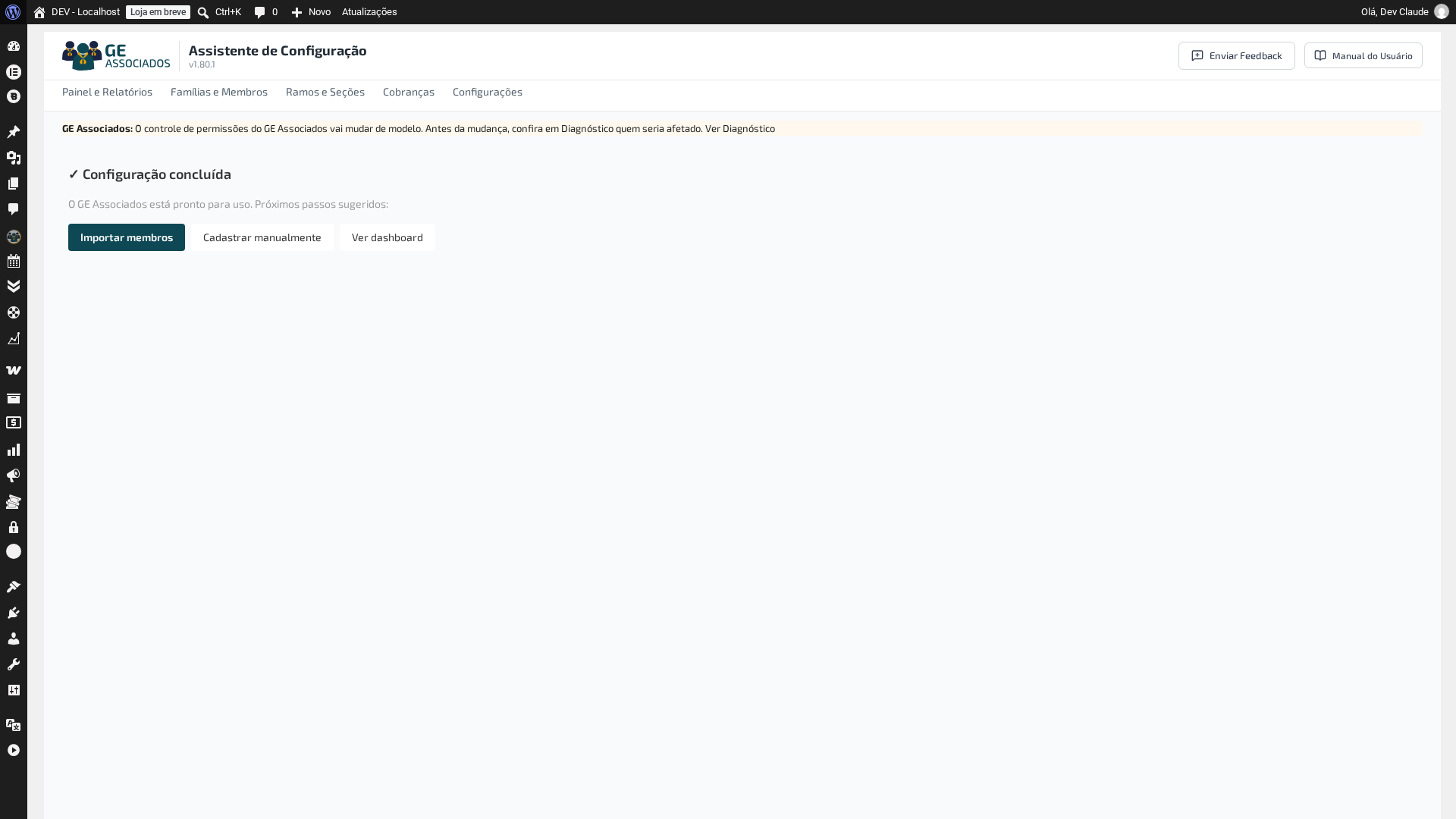This screenshot has height=819, width=1456.
Task: Open the Cobranças tab
Action: tap(409, 92)
